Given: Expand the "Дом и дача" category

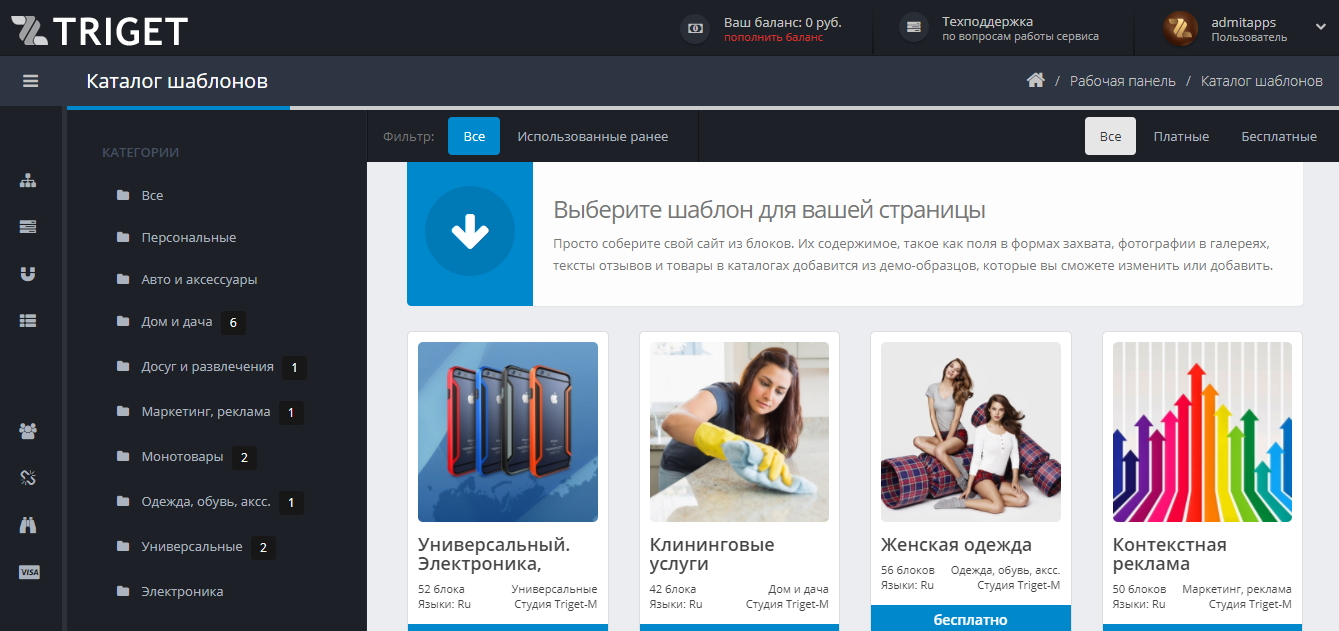Looking at the screenshot, I should click(176, 322).
